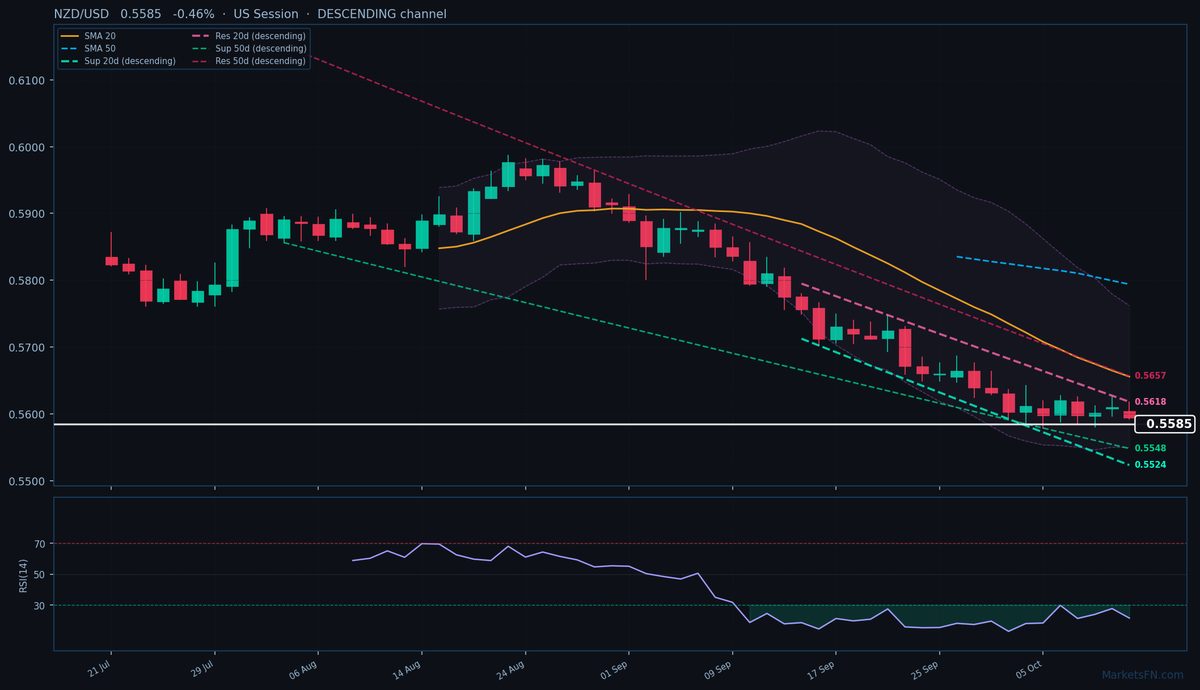
Task: Click the 09 Sep date label
Action: click(x=719, y=669)
